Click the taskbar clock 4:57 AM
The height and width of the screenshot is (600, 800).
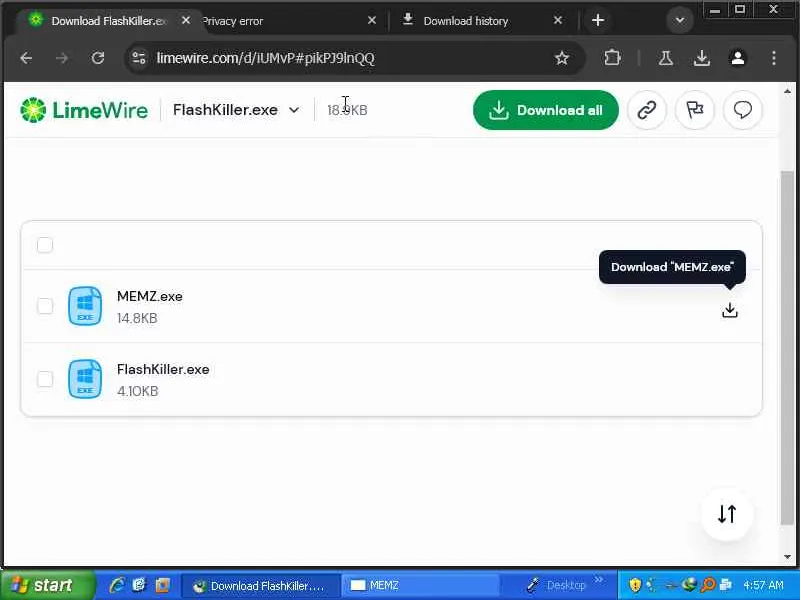point(763,585)
